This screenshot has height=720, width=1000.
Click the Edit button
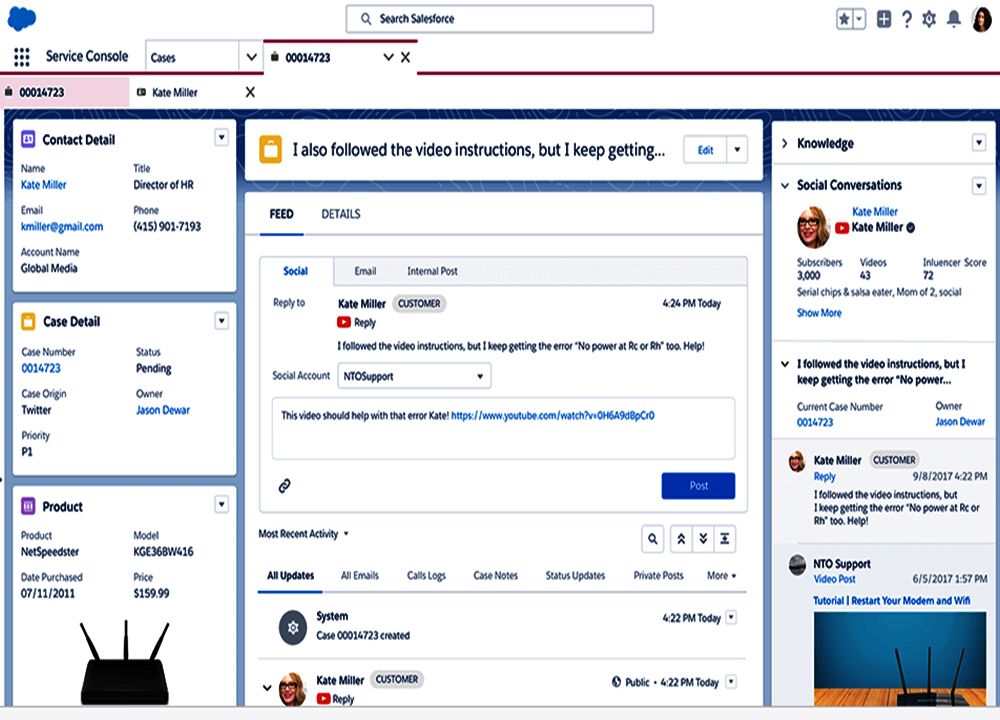coord(705,150)
